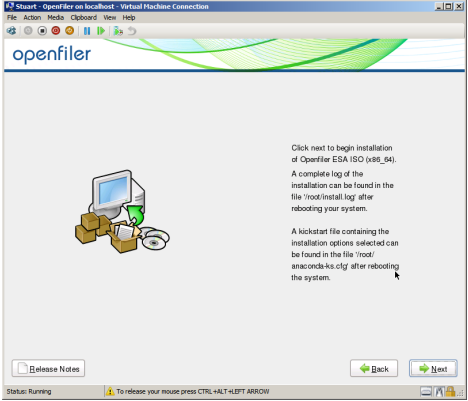Maximize the Virtual Machine Connection window
The width and height of the screenshot is (468, 401).
point(449,6)
